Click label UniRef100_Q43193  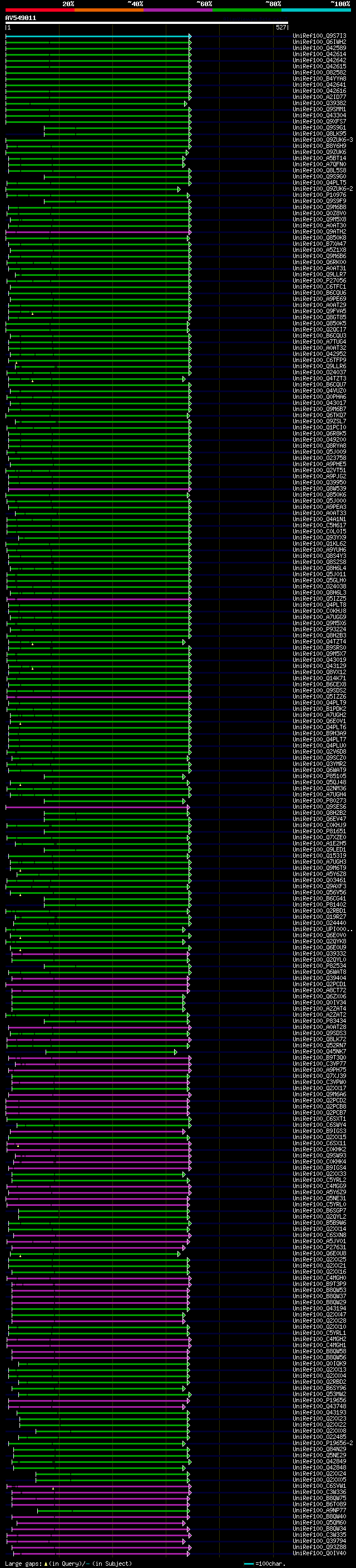[319, 1412]
